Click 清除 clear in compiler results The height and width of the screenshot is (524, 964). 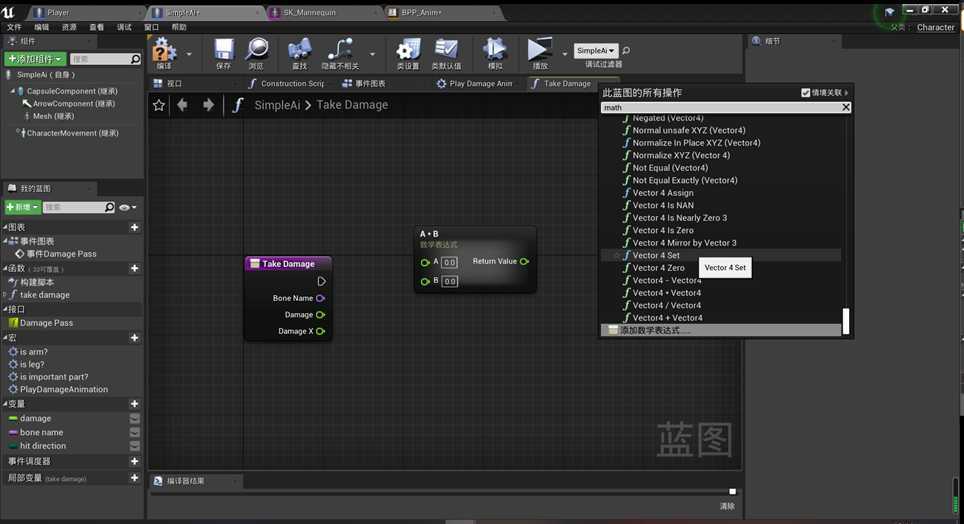click(727, 506)
